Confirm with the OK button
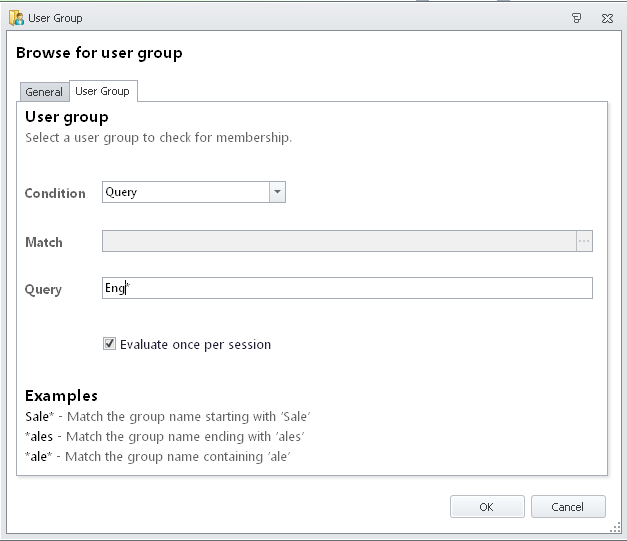 click(487, 507)
